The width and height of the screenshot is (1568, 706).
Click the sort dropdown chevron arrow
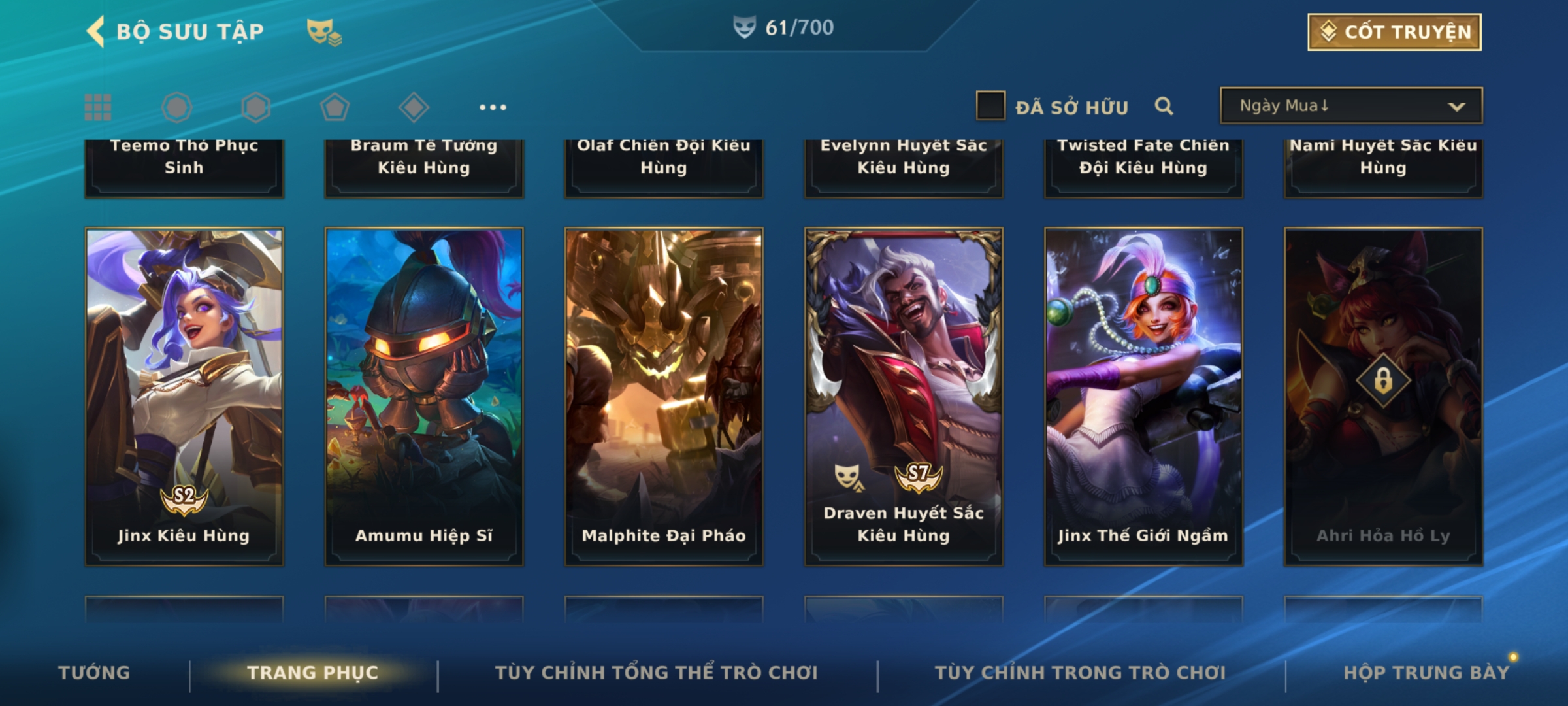tap(1456, 107)
